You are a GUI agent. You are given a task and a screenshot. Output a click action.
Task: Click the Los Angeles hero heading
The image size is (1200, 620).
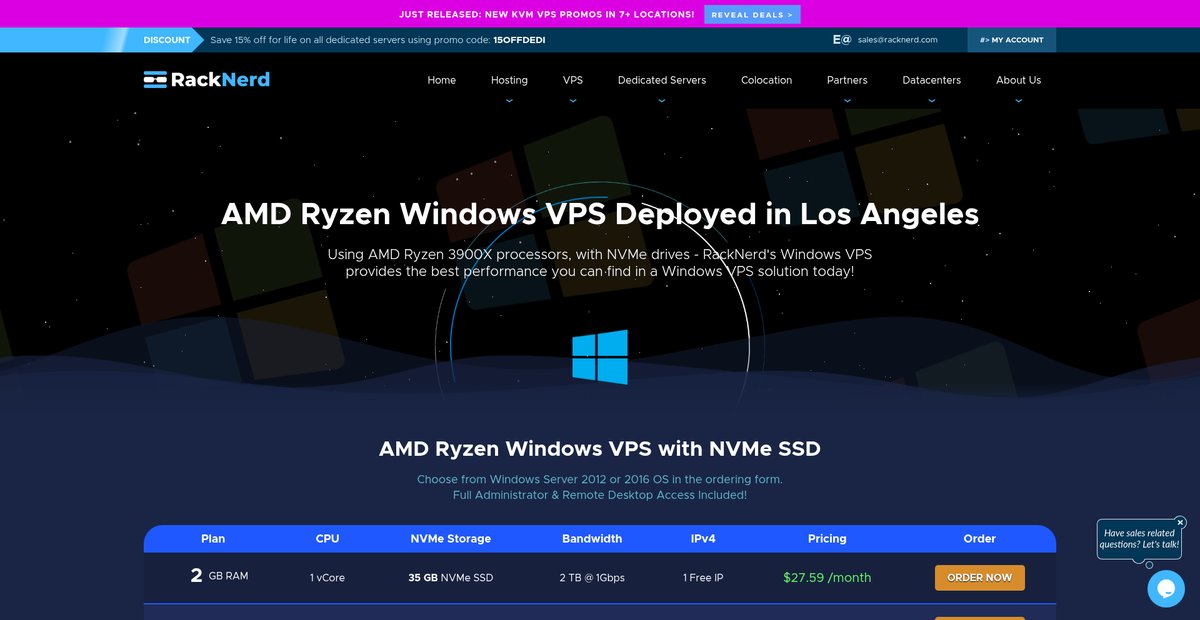click(600, 214)
